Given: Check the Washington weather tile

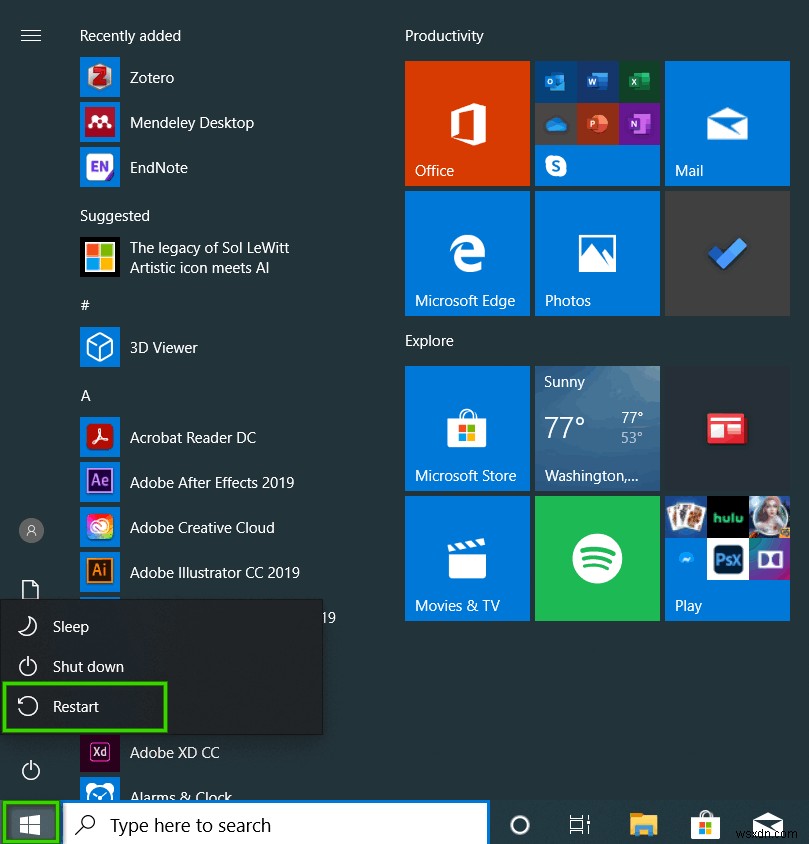Looking at the screenshot, I should 597,428.
